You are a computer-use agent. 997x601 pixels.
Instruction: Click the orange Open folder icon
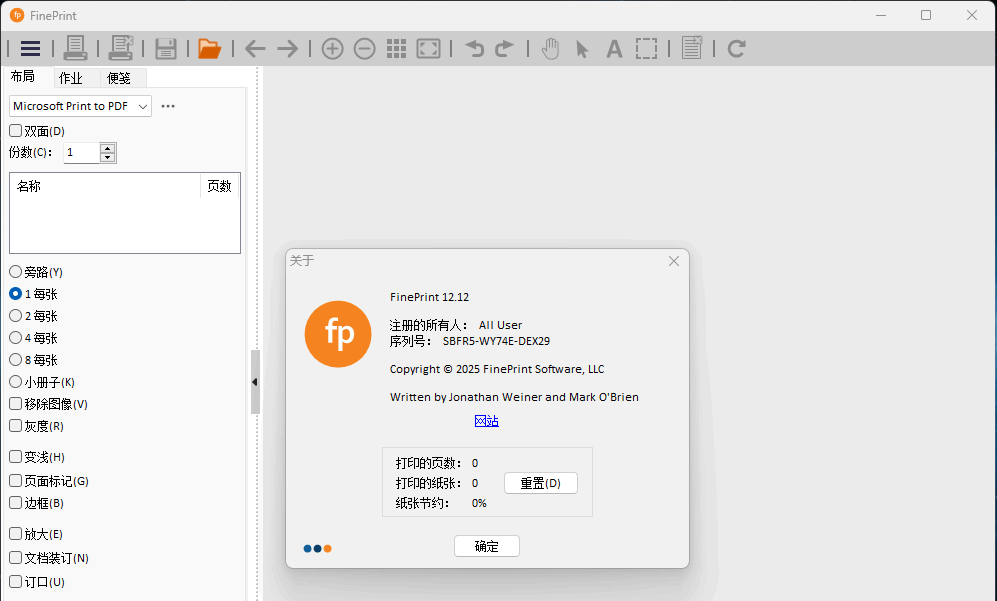pos(209,48)
